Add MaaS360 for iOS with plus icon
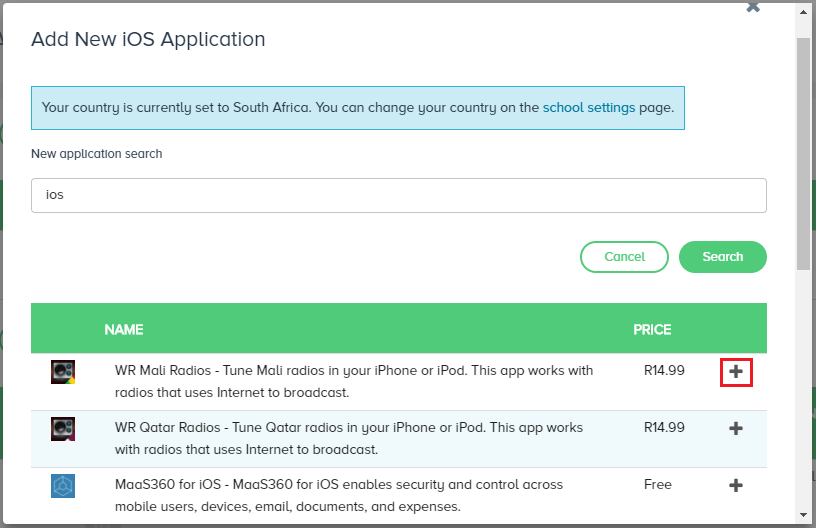The image size is (816, 528). coord(736,485)
